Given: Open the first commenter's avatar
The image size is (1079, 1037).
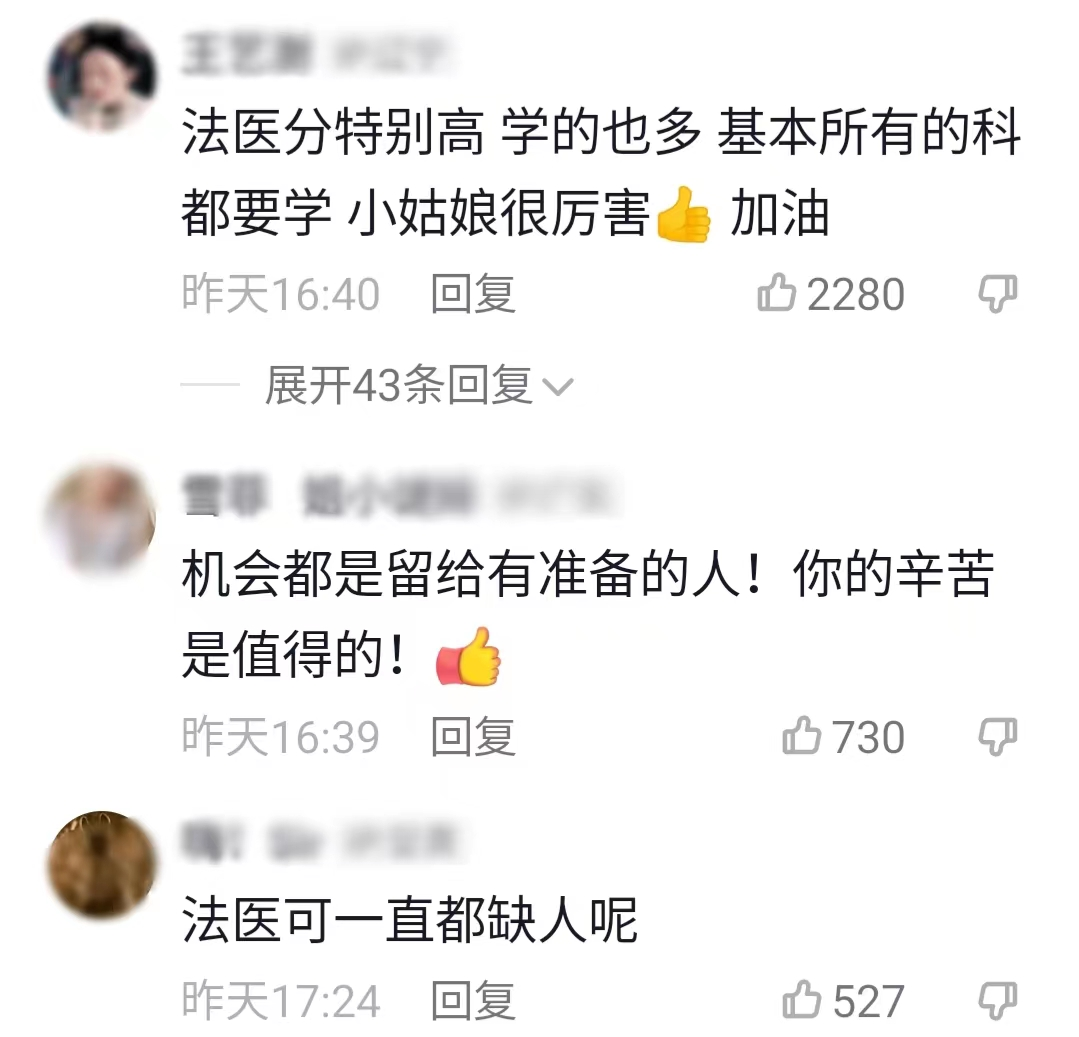Looking at the screenshot, I should [102, 77].
